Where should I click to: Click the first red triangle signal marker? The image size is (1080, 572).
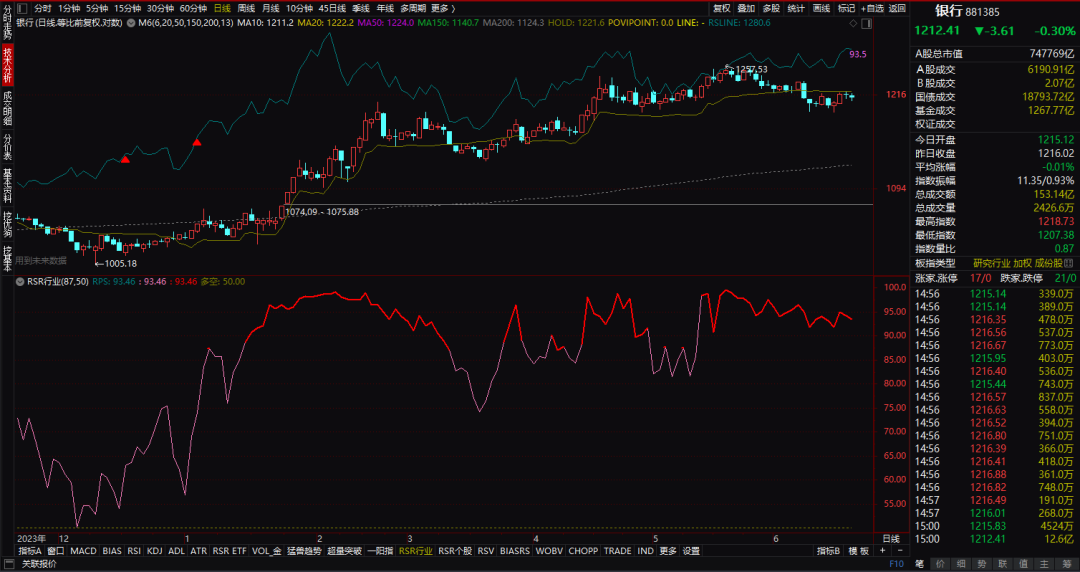point(125,159)
